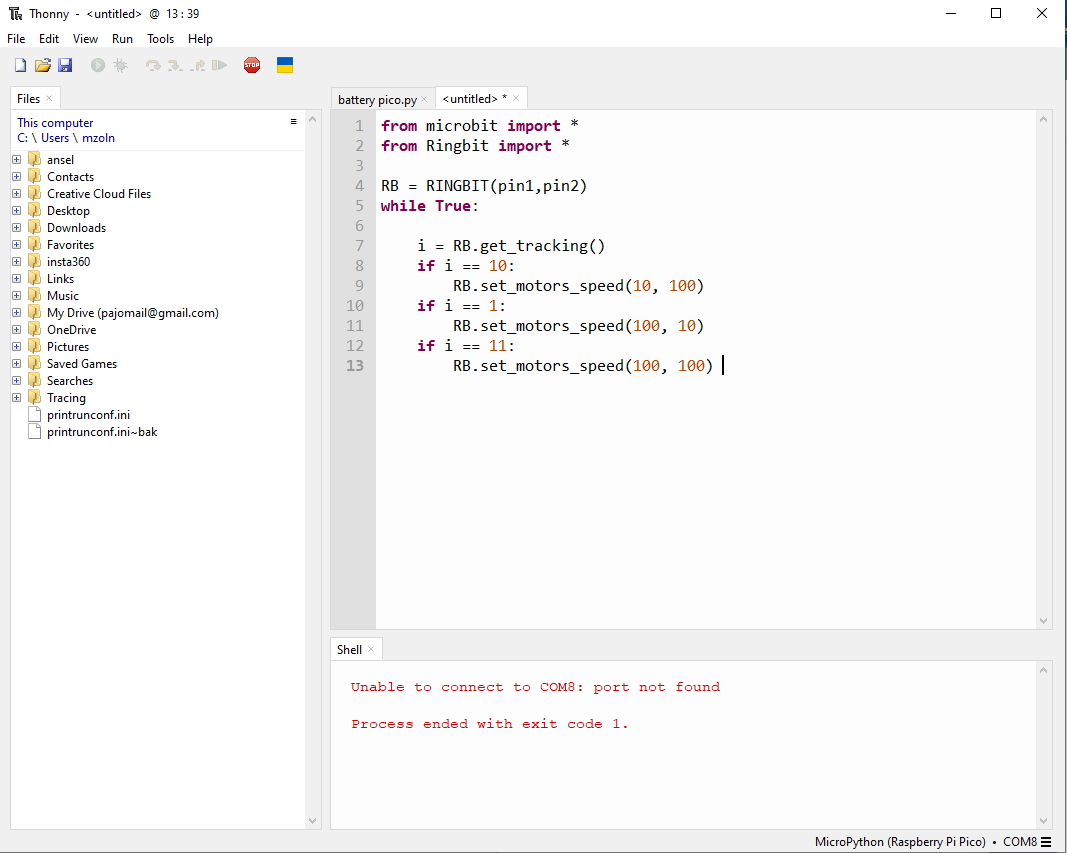
Task: Click the Step over debug icon
Action: pos(153,65)
